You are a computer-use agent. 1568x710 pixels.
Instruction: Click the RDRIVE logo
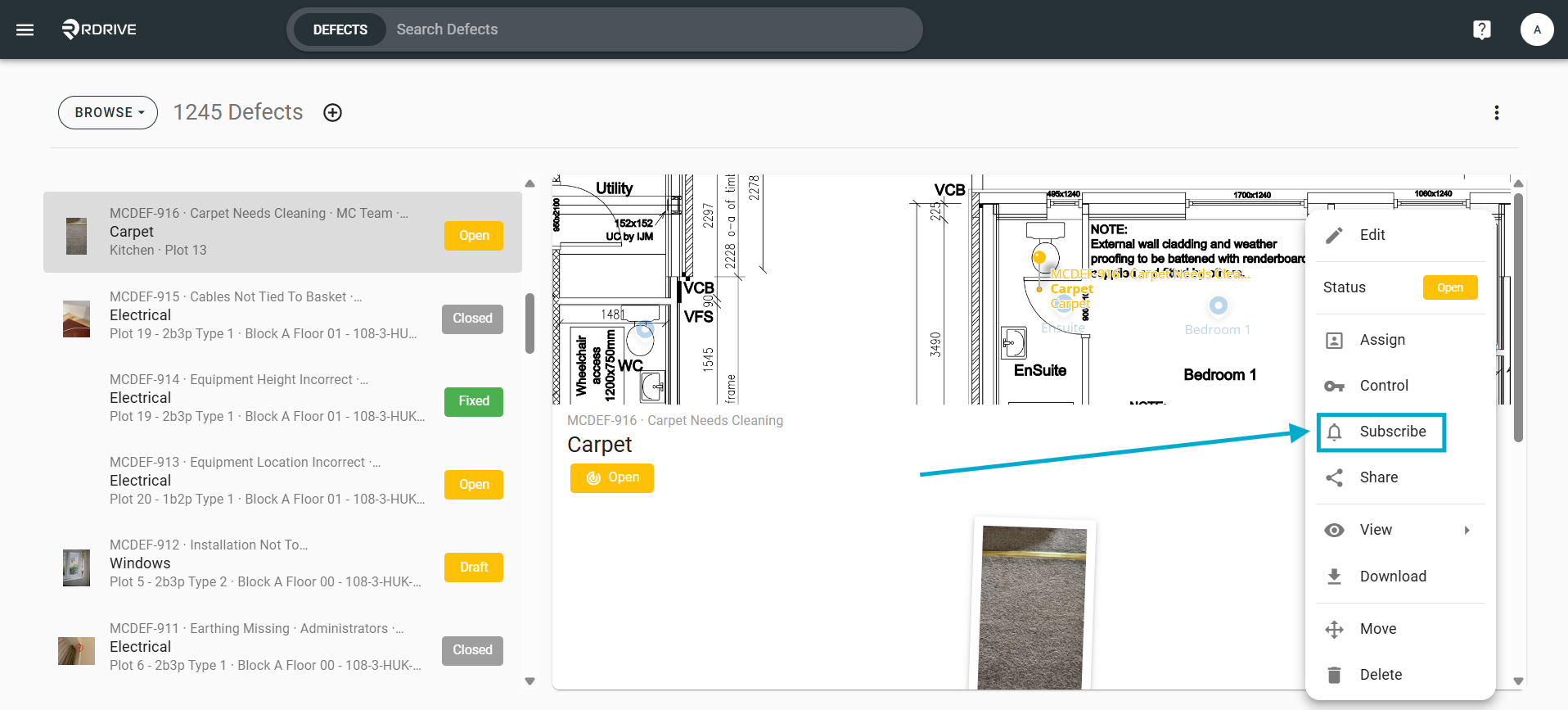pyautogui.click(x=99, y=29)
